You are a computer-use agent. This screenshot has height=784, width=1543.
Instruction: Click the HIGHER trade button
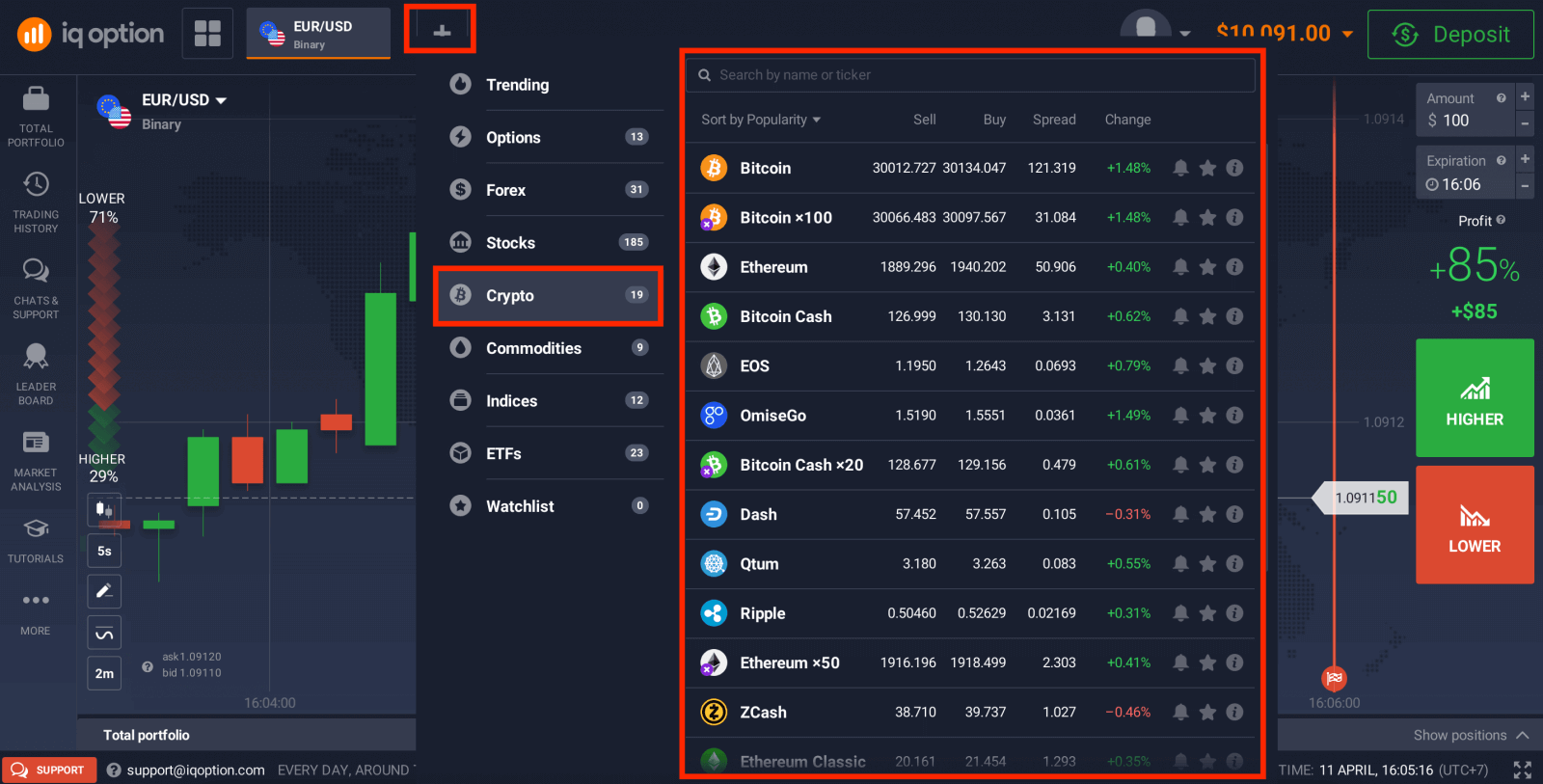point(1475,397)
